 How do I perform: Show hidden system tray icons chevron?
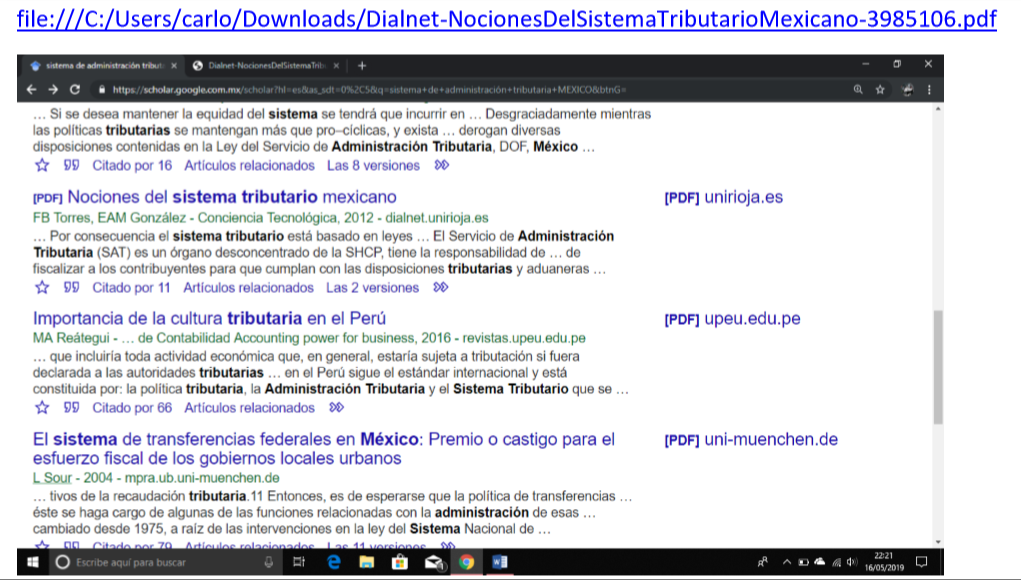786,563
